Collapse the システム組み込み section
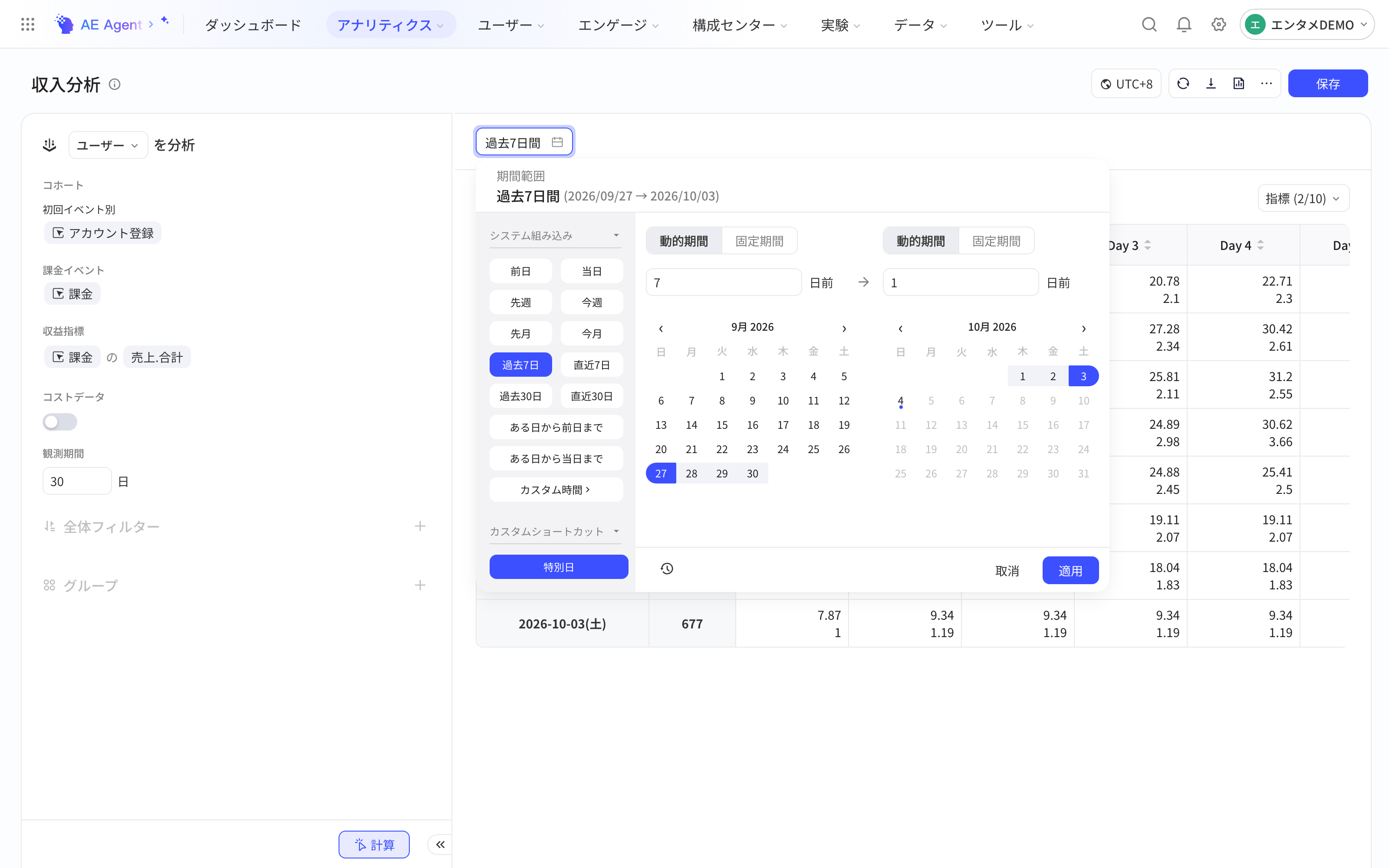1389x868 pixels. point(555,236)
